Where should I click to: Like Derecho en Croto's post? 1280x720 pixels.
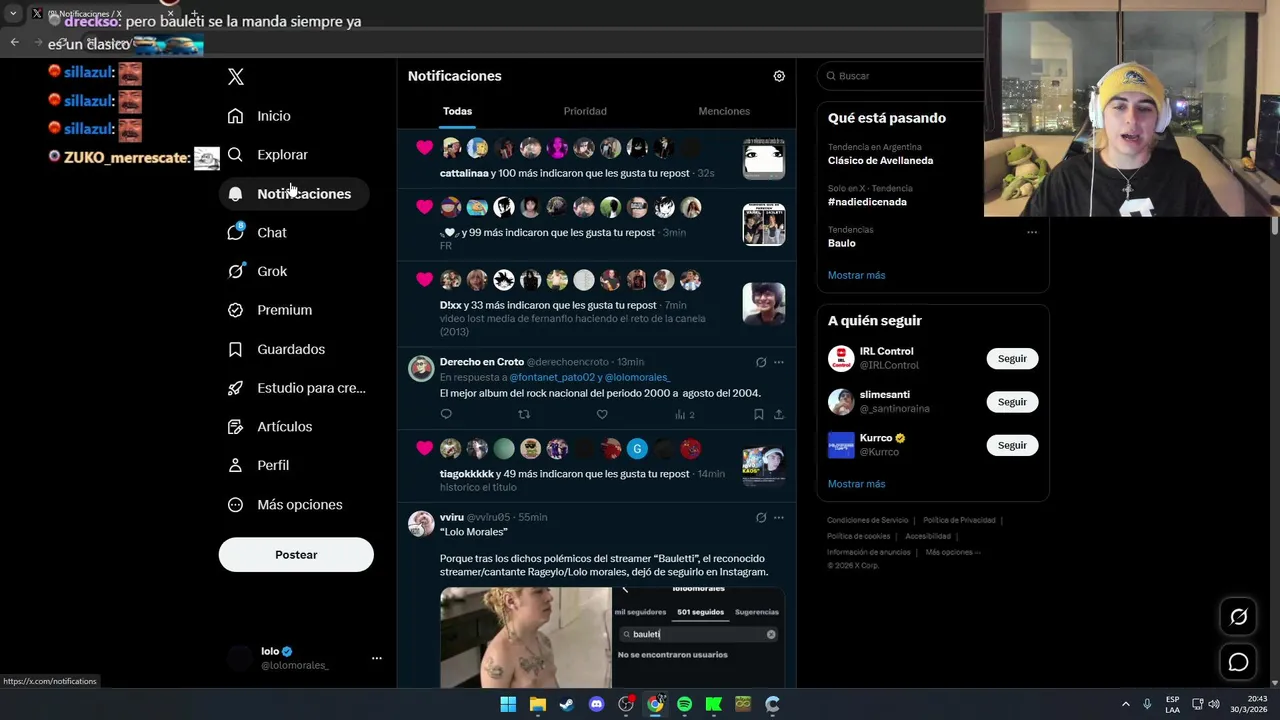click(x=602, y=414)
